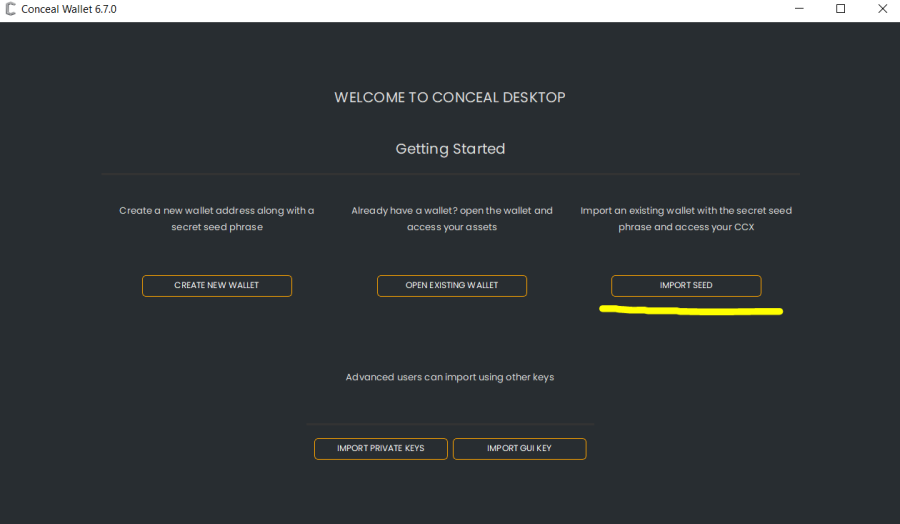Click the 'Already have a wallet?' description text

click(451, 219)
